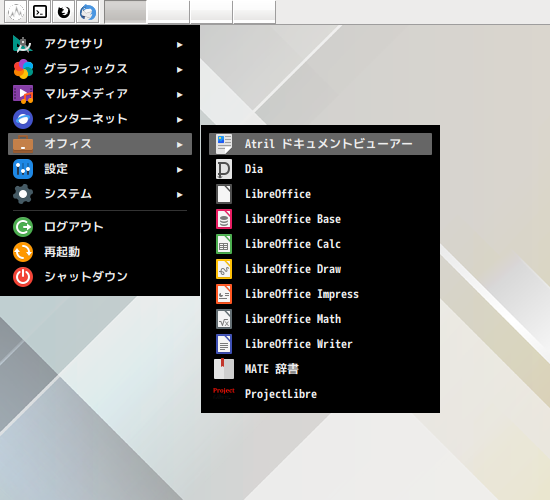The height and width of the screenshot is (500, 550).
Task: Expand the グラフィックス submenu arrow
Action: (x=180, y=69)
